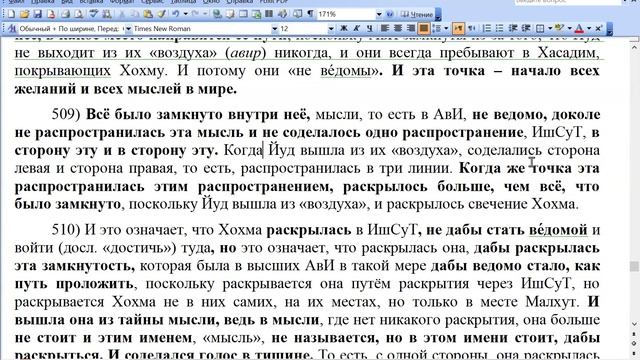640x360 pixels.
Task: Open the Columns layout button
Action: click(x=269, y=14)
